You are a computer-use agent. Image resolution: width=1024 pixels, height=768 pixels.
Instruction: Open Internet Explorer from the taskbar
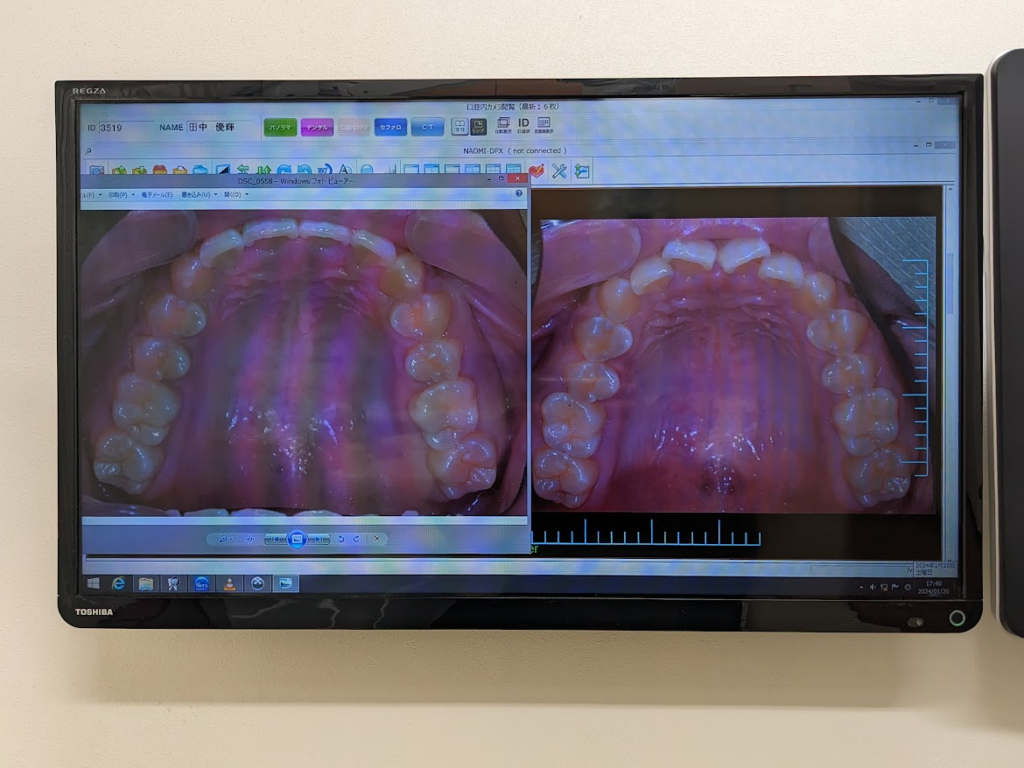[x=119, y=583]
